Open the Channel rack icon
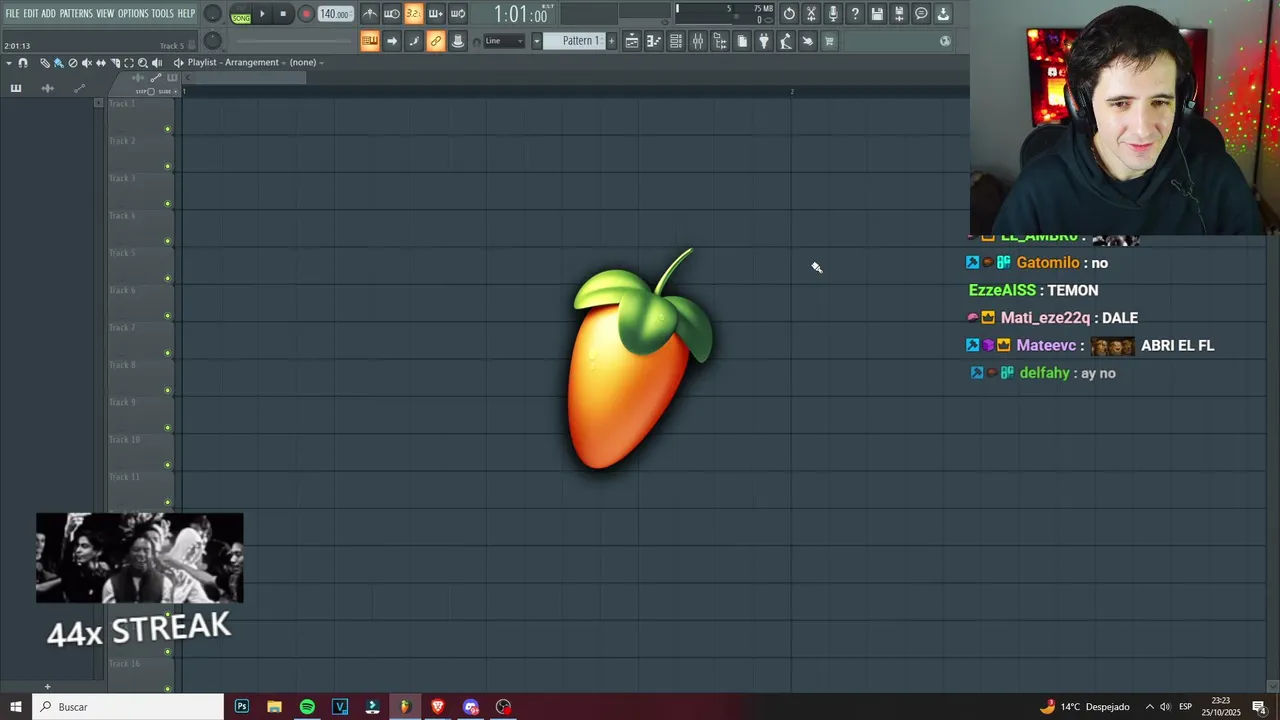Screen dimensions: 1280x720 (x=676, y=41)
